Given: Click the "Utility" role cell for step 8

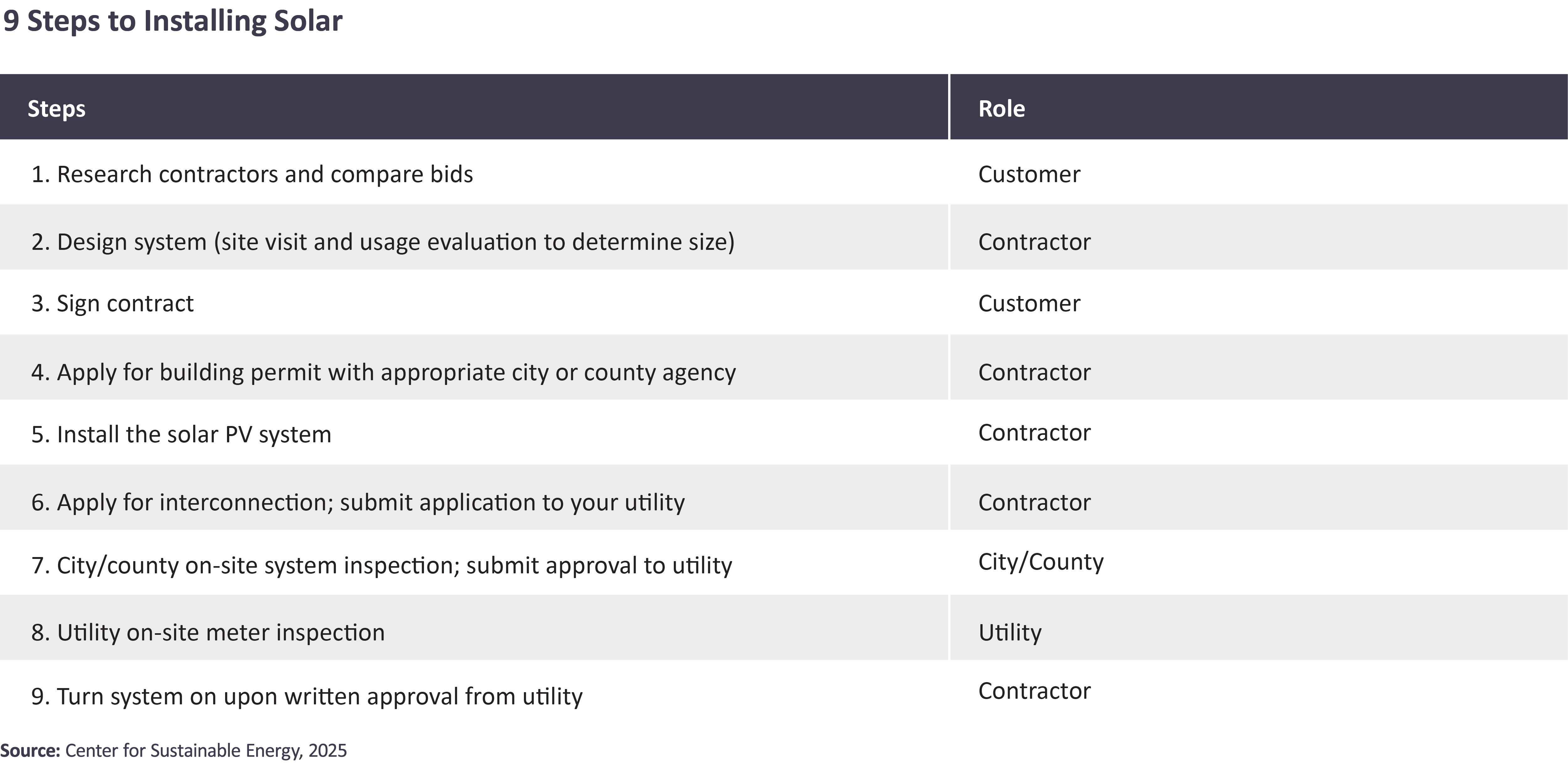Looking at the screenshot, I should point(1010,633).
